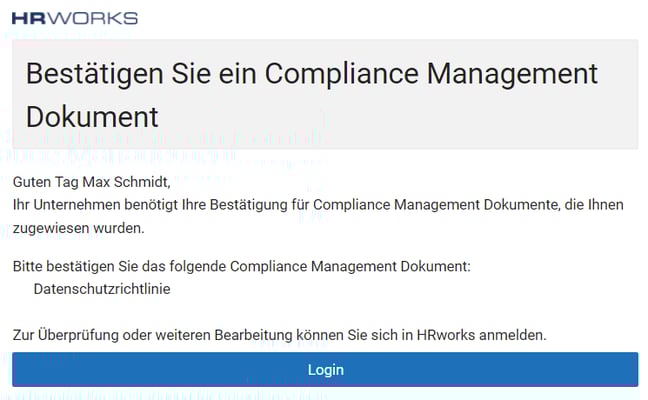Click the 'WORKS' part of the logo
The image size is (648, 400).
[x=95, y=18]
